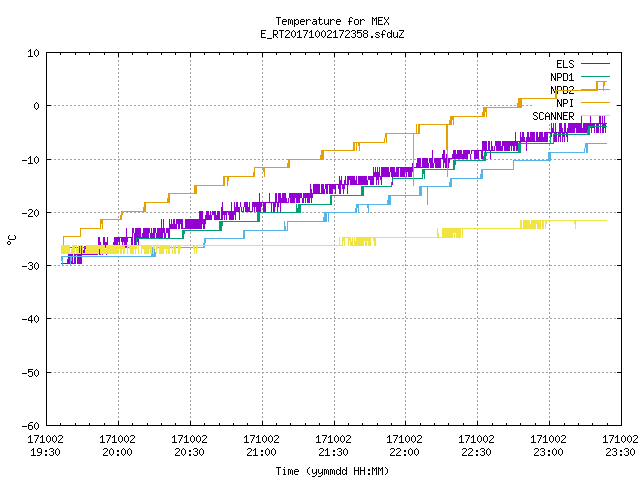Click the y-axis label -30
The width and height of the screenshot is (640, 480).
pos(31,266)
